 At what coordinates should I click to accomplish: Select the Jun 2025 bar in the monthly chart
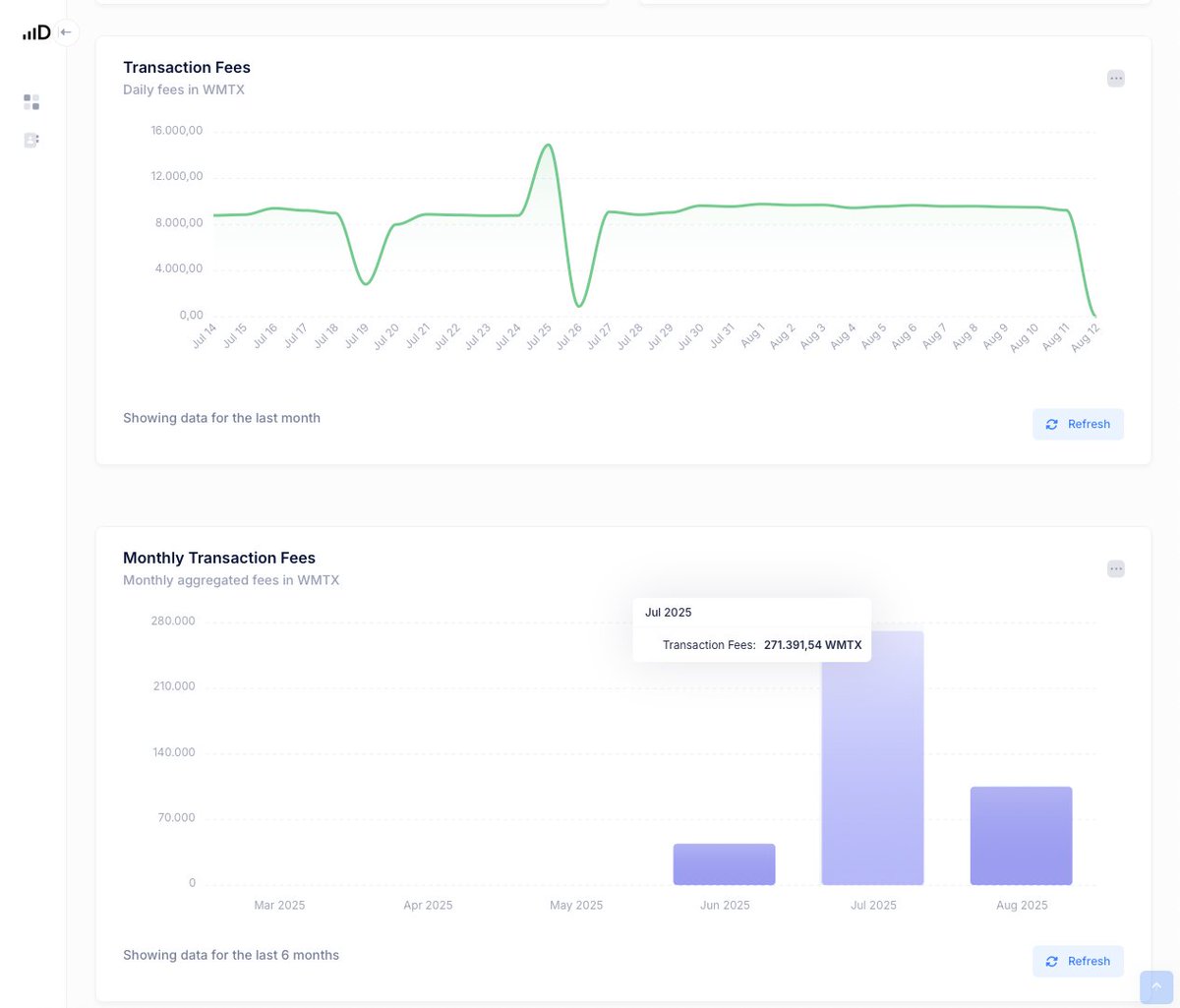coord(724,863)
